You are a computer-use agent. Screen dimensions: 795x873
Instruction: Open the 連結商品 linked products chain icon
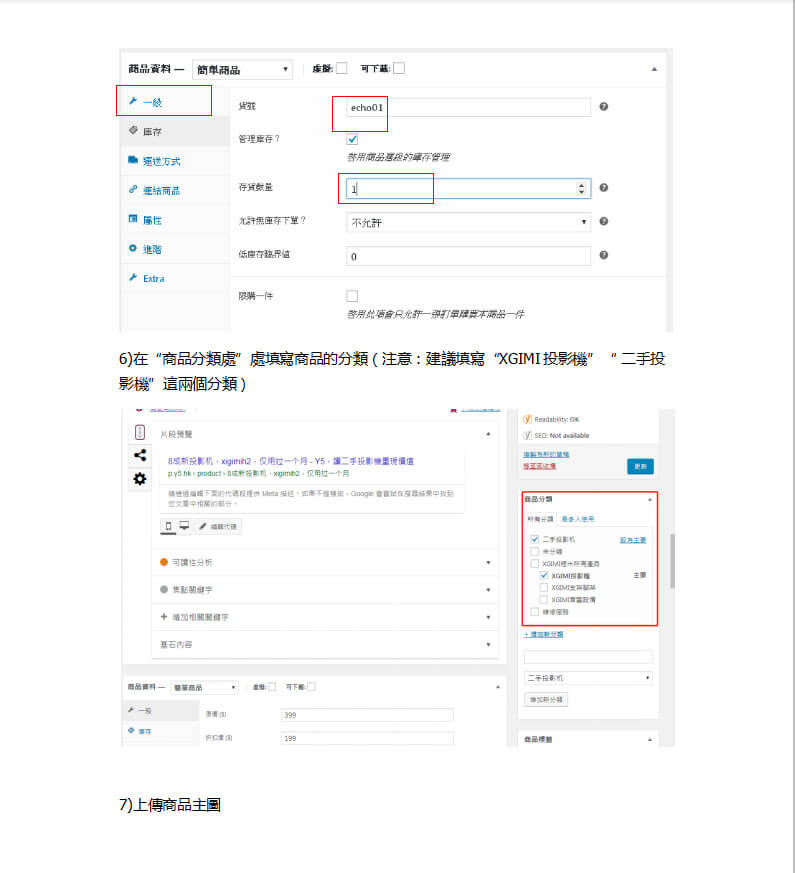pos(132,189)
